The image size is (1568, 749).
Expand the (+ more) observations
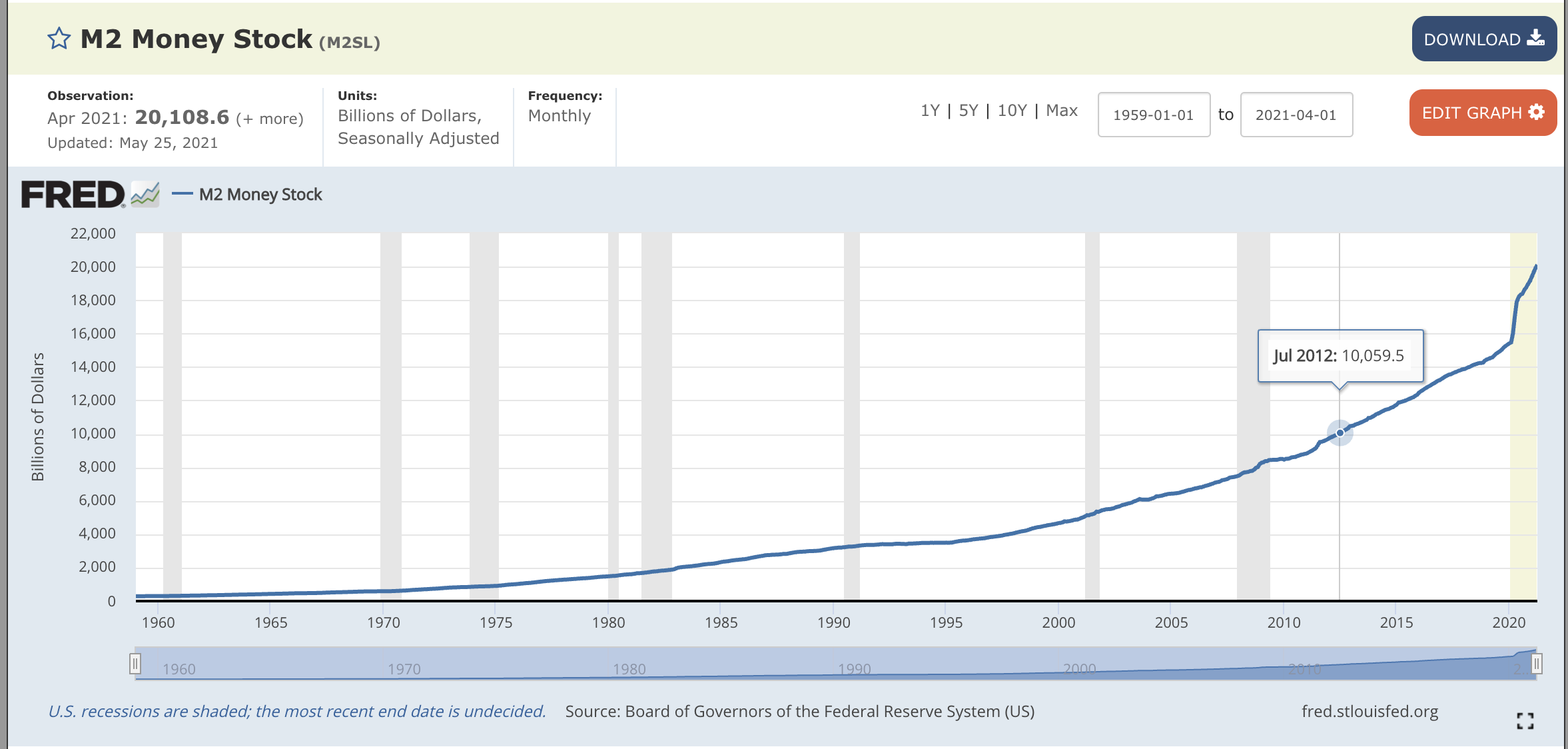pyautogui.click(x=270, y=119)
